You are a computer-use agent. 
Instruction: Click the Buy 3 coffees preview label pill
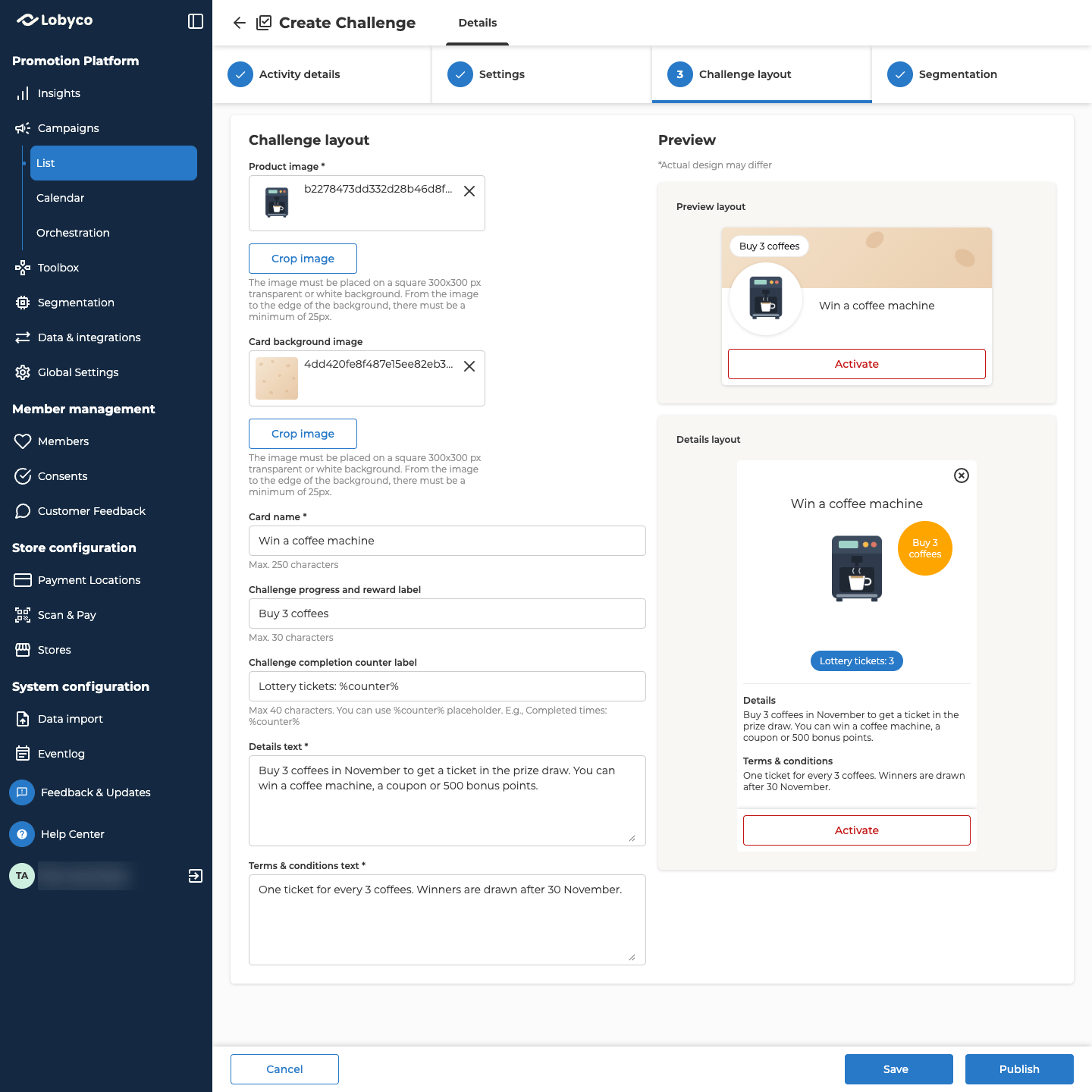(770, 246)
